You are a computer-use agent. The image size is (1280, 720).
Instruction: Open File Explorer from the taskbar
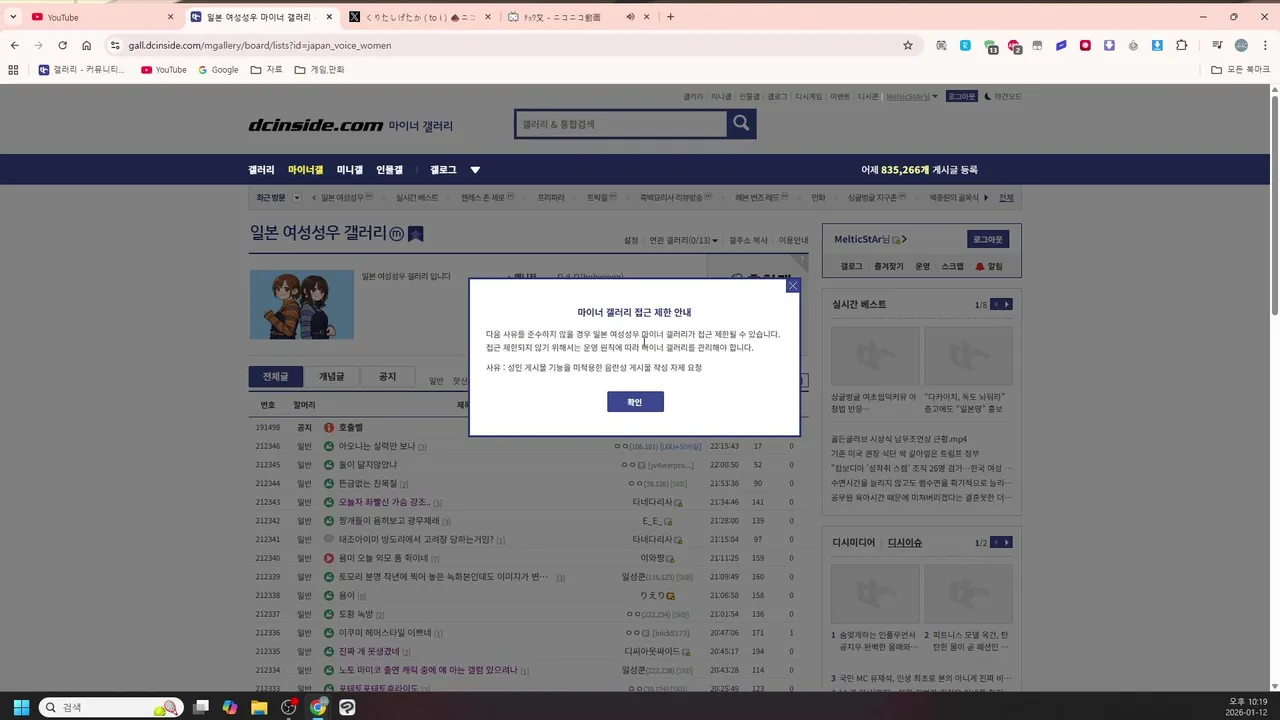tap(259, 707)
